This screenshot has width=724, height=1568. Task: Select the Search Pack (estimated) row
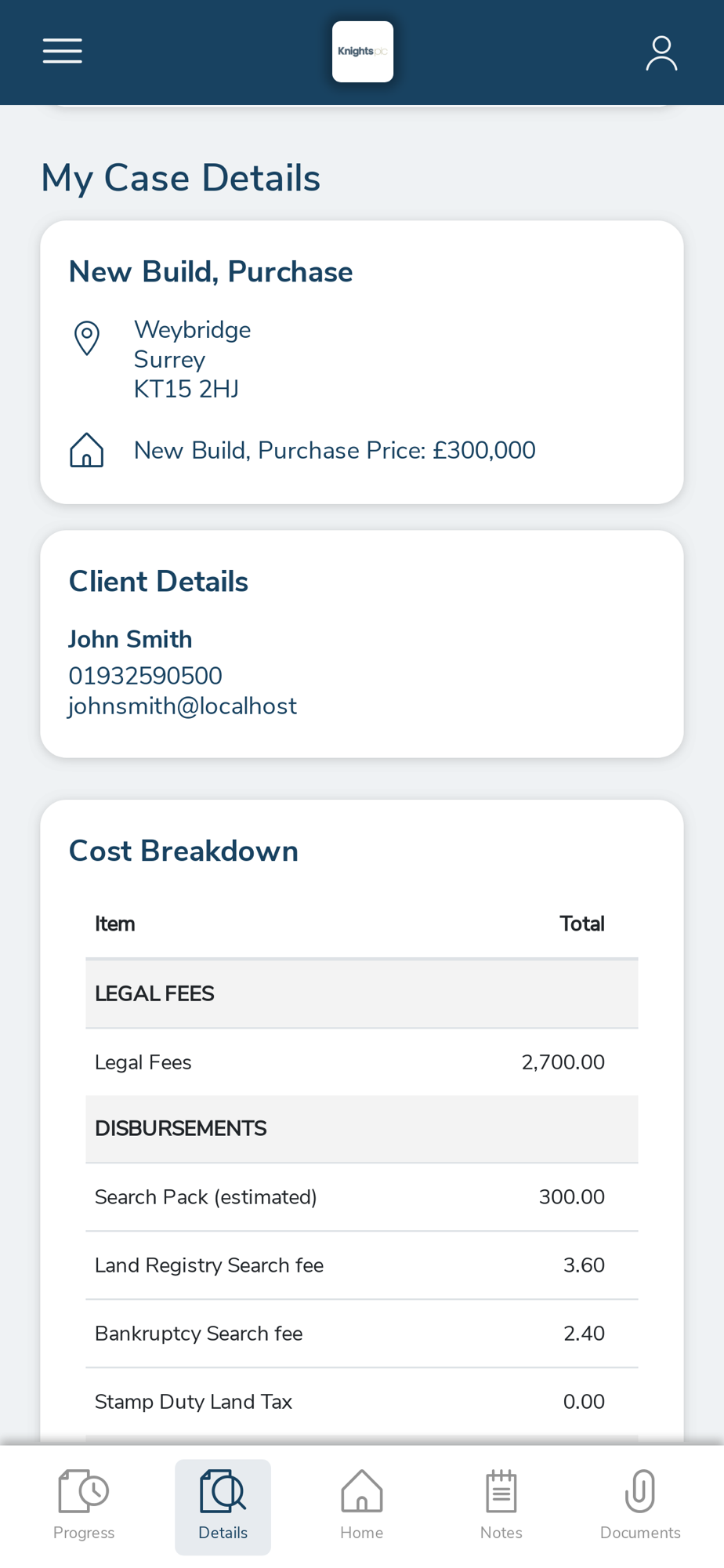click(362, 1197)
